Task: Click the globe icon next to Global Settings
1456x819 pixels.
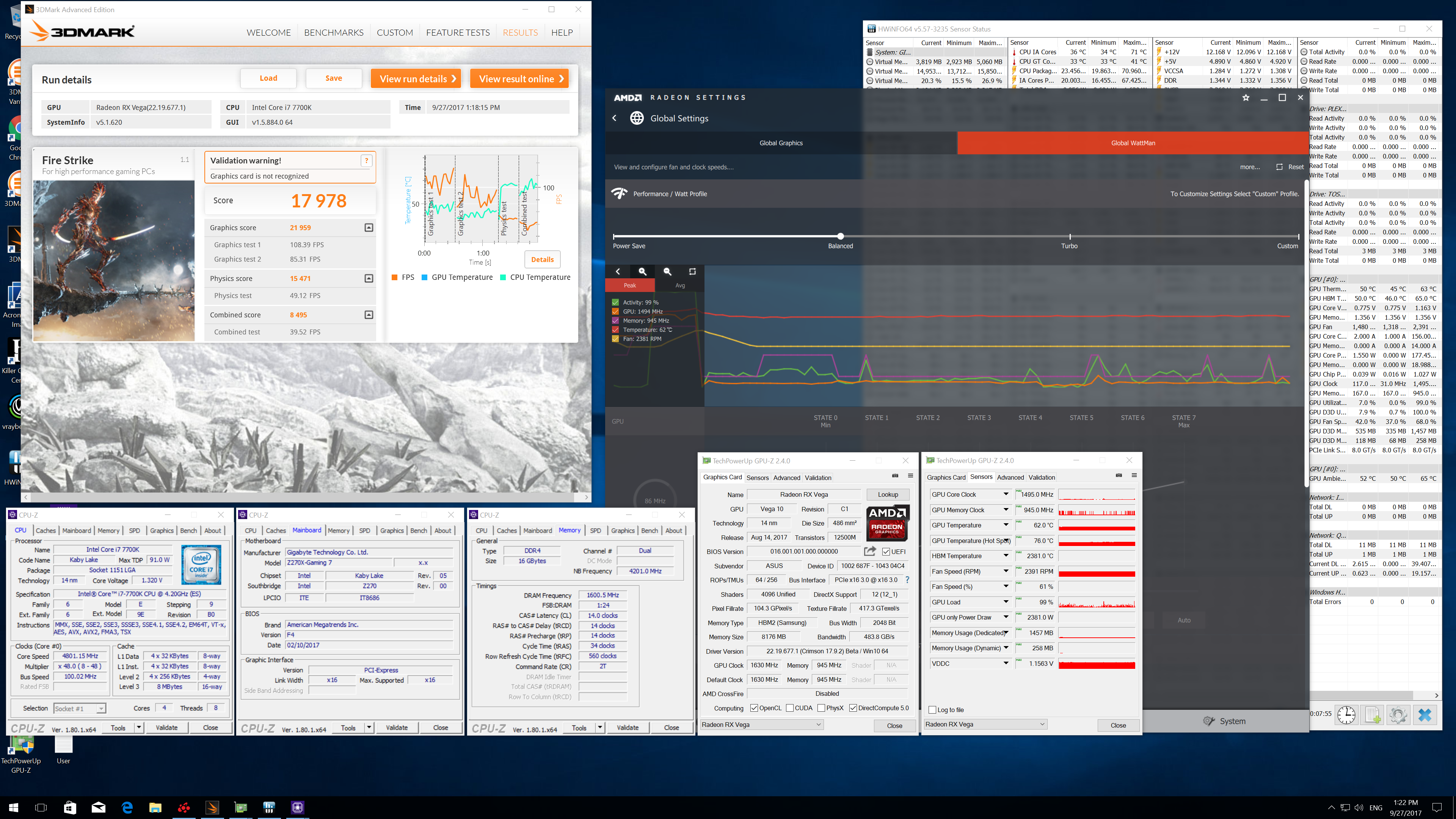Action: click(x=637, y=118)
